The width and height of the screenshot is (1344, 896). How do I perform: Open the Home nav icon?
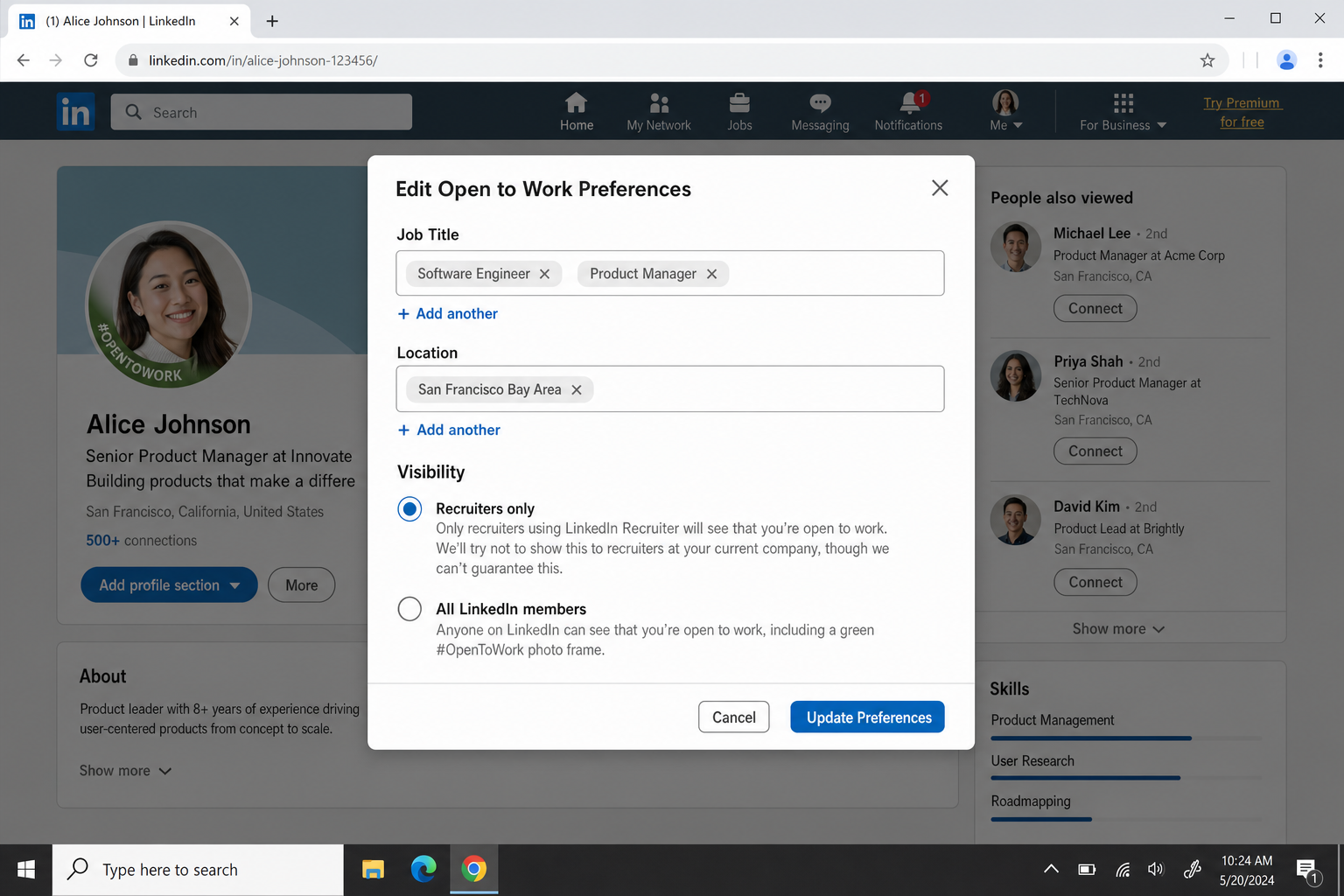(x=576, y=112)
